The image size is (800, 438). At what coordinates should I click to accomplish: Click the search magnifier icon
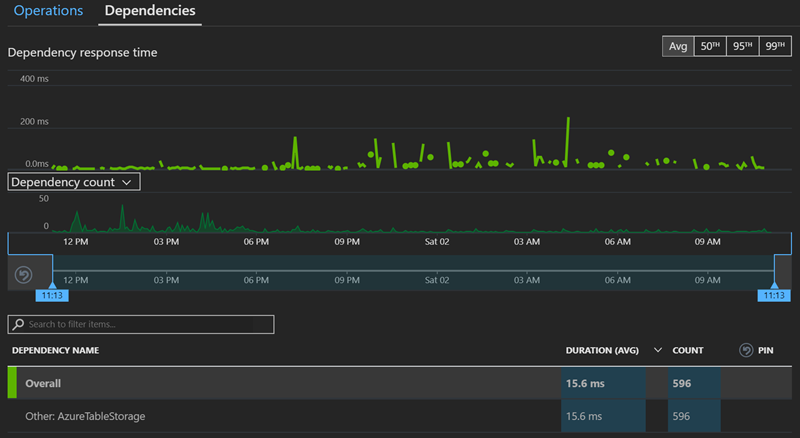18,324
